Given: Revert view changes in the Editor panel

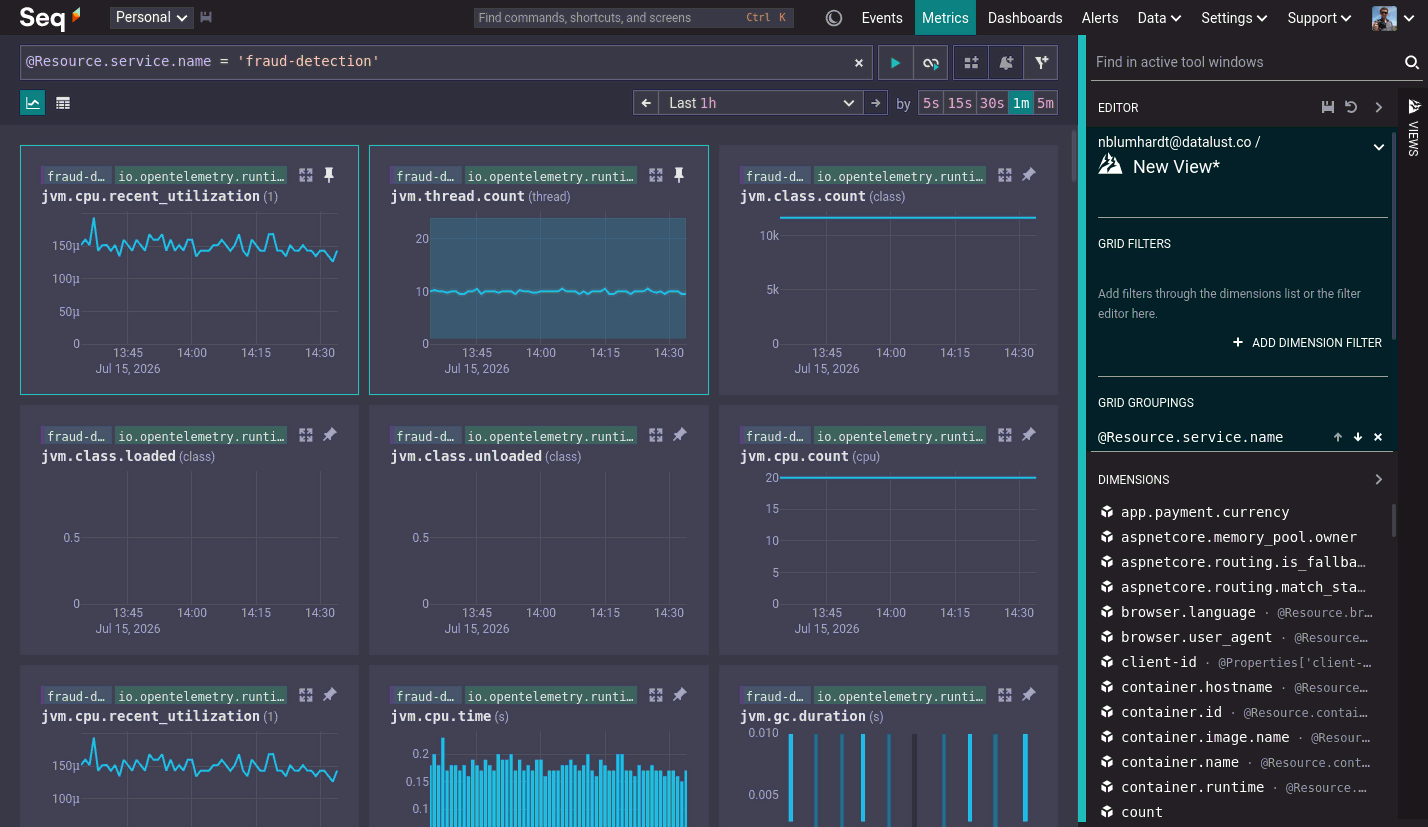Looking at the screenshot, I should click(1351, 107).
